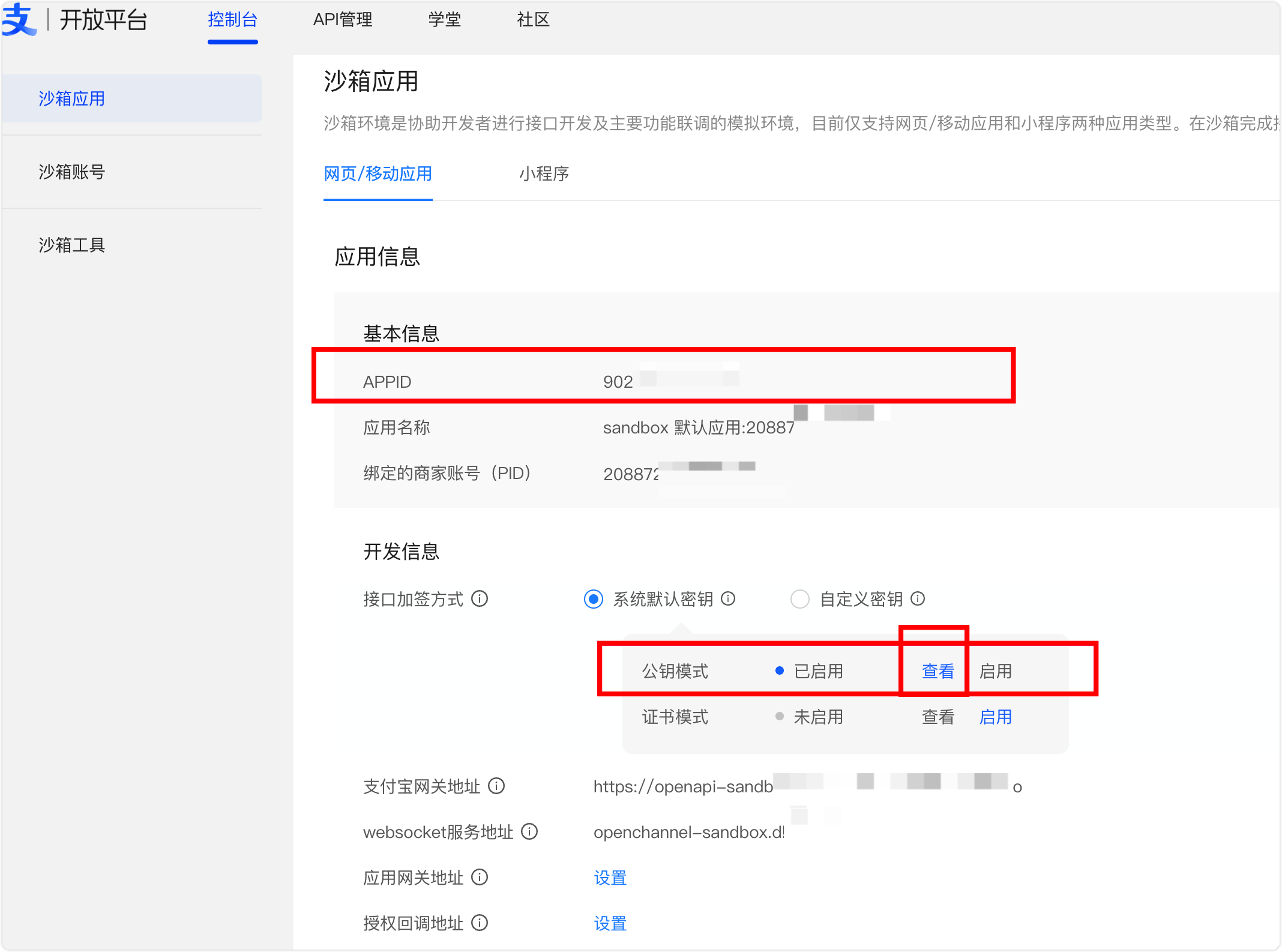Image resolution: width=1282 pixels, height=952 pixels.
Task: Click 设置 link for 应用网关地址
Action: pos(610,878)
